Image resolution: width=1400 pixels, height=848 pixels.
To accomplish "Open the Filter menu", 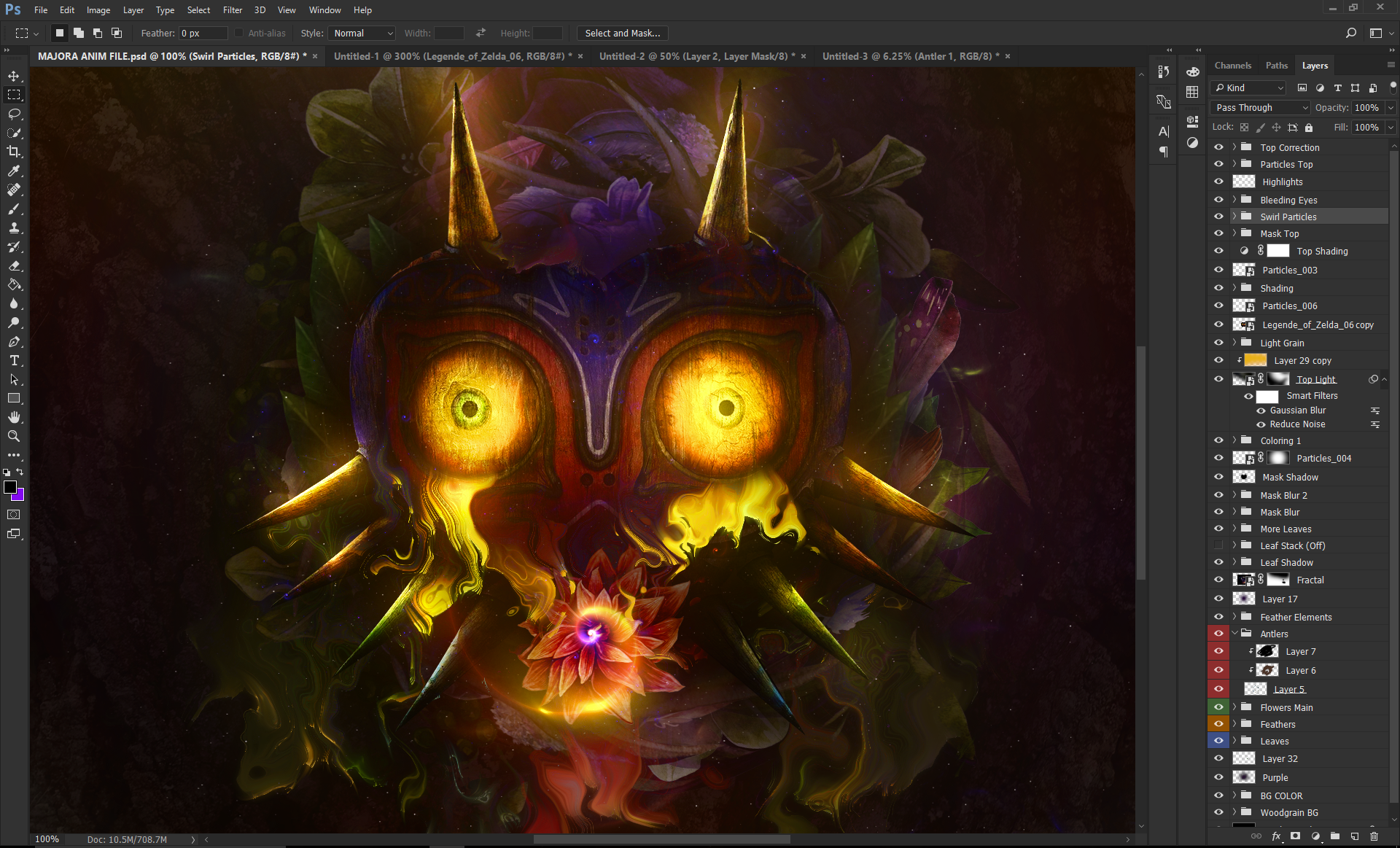I will pos(233,10).
